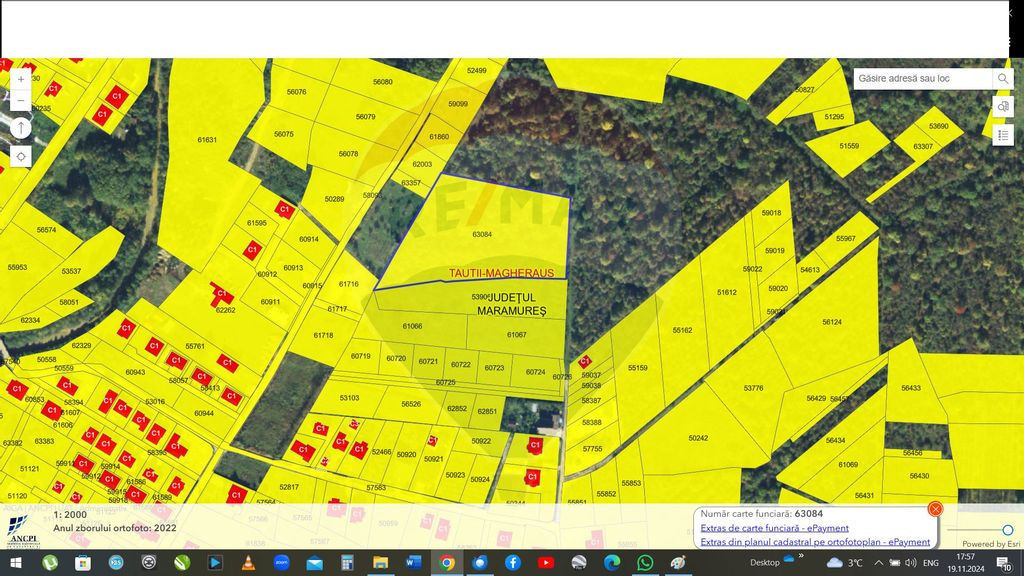Click the layer opacity slider handle

point(1007,530)
